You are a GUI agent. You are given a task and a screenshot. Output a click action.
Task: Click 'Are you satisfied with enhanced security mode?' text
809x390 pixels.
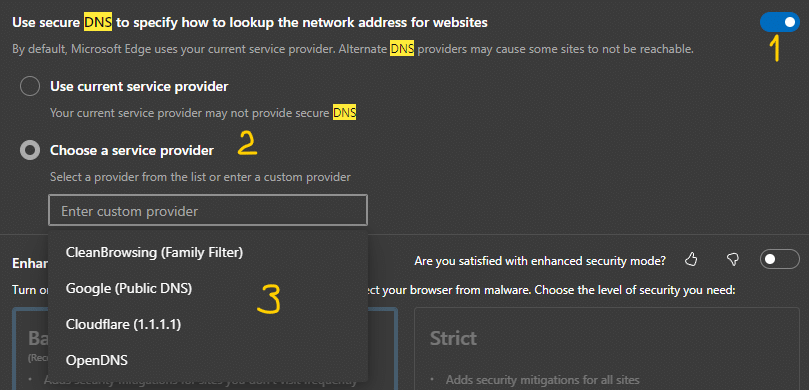pos(540,261)
